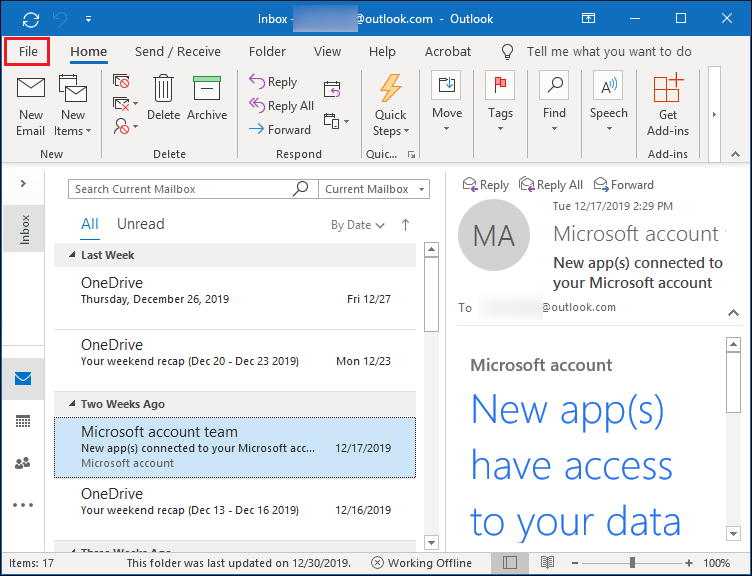
Task: Collapse the message header with the chevron
Action: click(733, 313)
